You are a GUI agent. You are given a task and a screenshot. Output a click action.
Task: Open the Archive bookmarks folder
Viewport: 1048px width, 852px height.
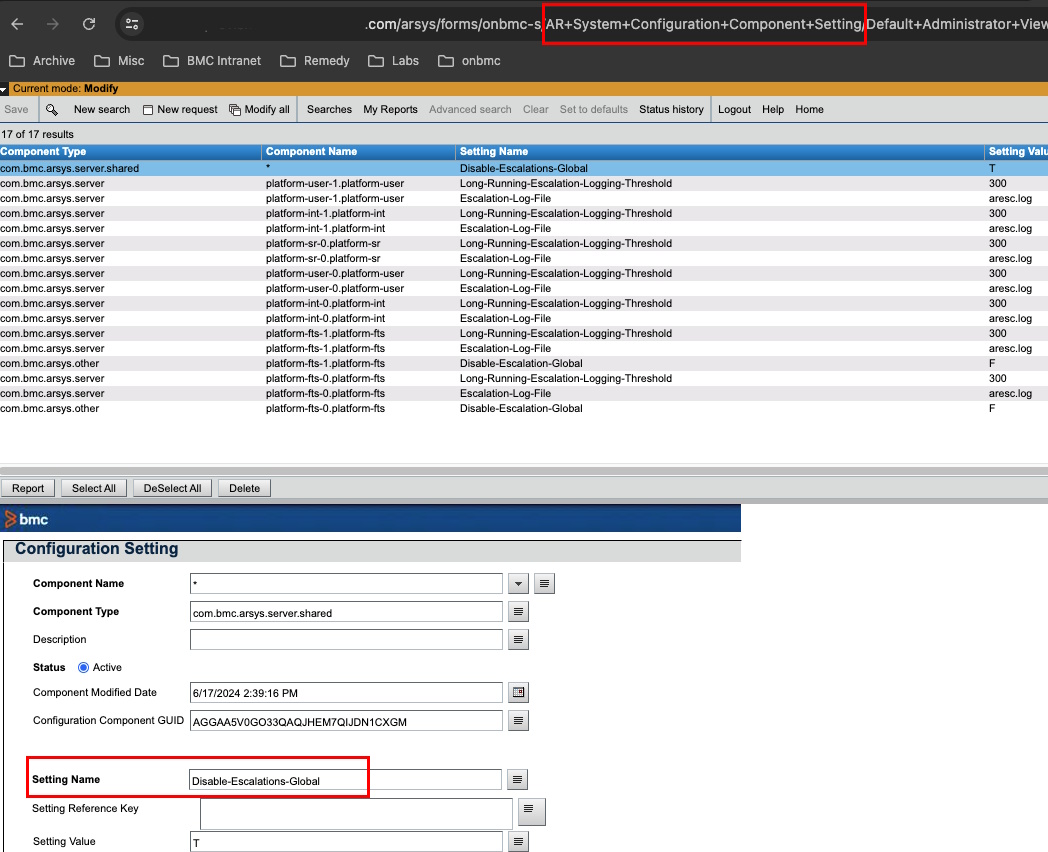[42, 61]
